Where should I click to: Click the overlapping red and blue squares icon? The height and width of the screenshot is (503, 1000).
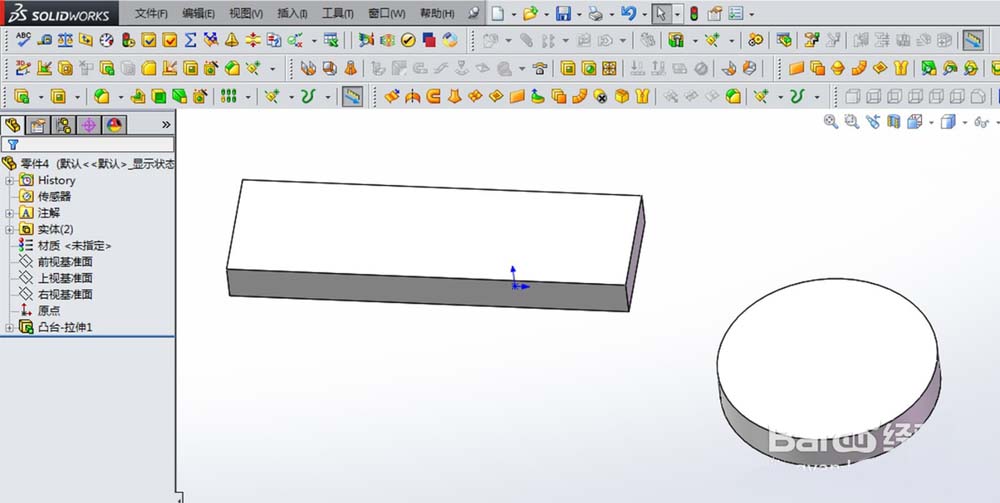click(x=429, y=40)
